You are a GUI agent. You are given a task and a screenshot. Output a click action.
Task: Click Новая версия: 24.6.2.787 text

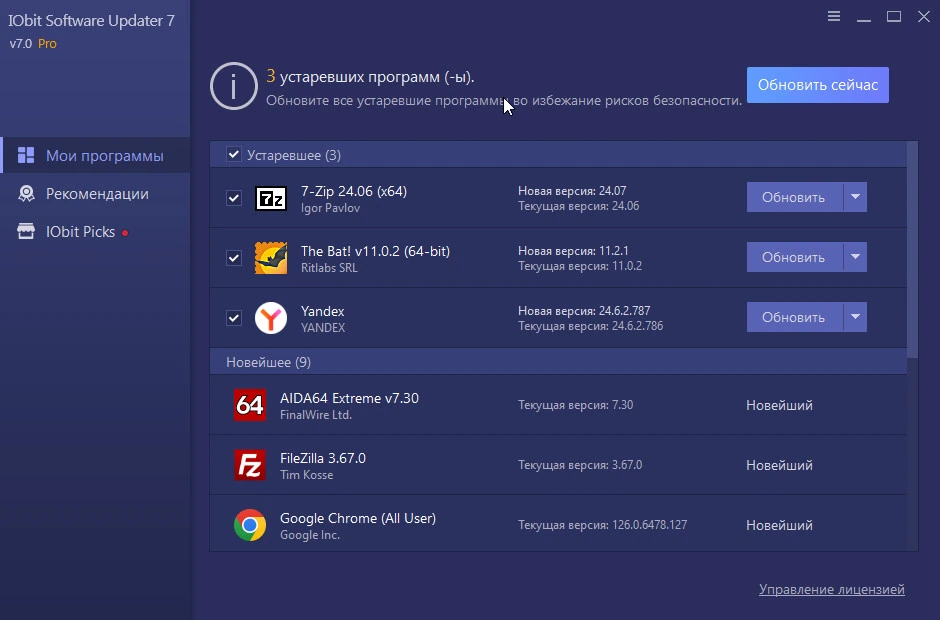pos(584,311)
